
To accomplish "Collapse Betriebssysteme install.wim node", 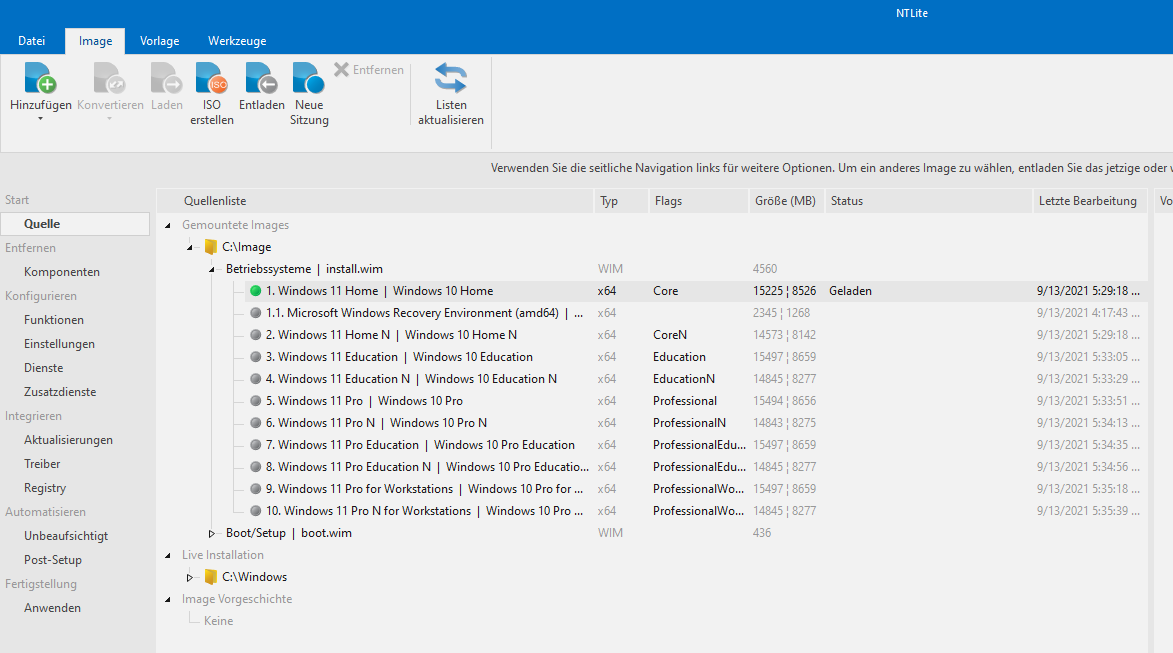I will pyautogui.click(x=212, y=269).
